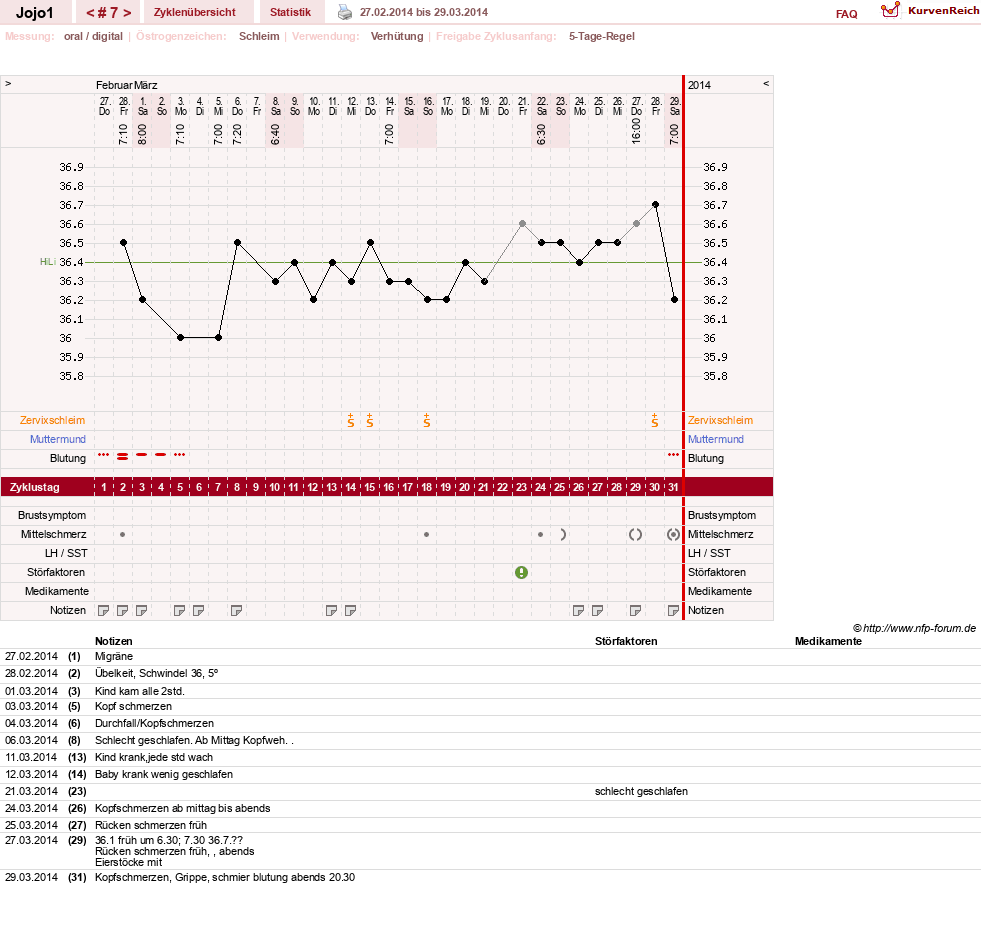Click the grey excluded temperature point on day 23
Viewport: 981px width, 948px height.
point(522,223)
